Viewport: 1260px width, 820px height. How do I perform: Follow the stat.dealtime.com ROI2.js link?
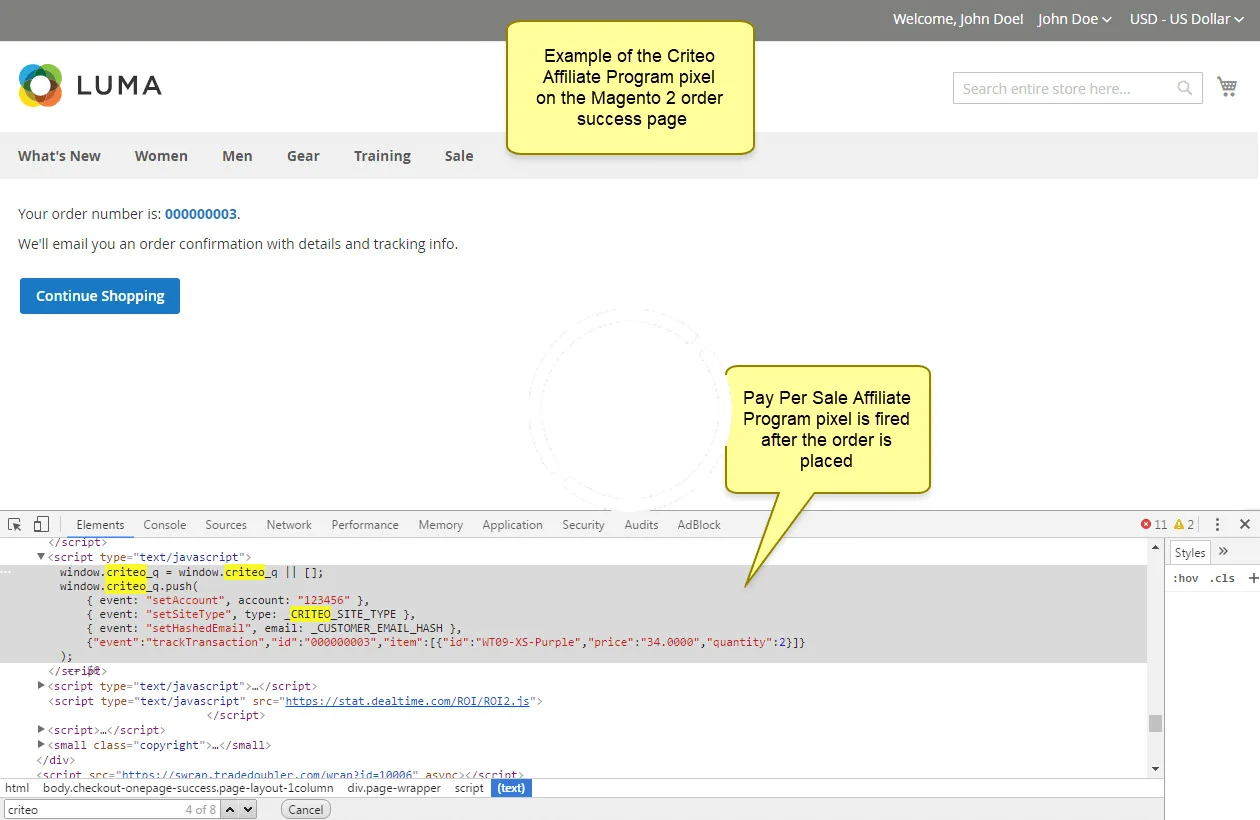pos(407,701)
